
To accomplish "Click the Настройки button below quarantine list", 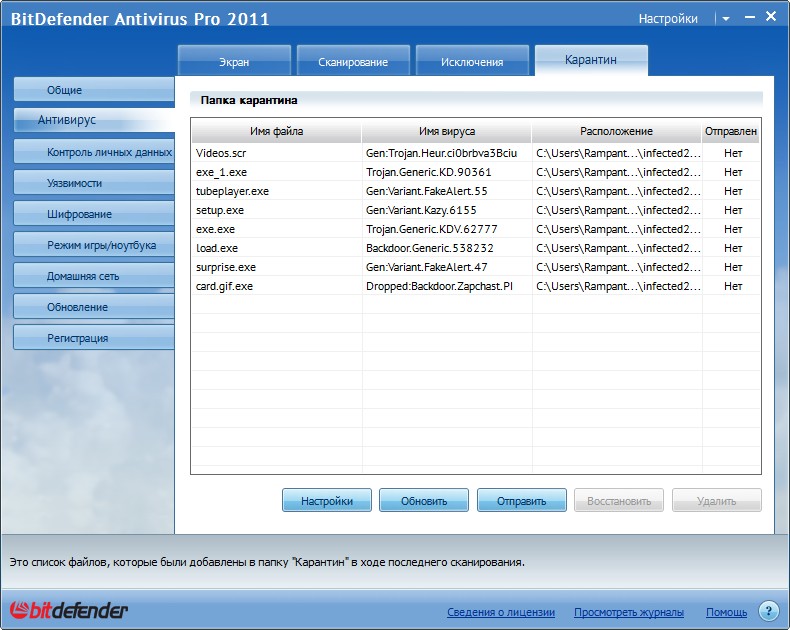I will pyautogui.click(x=327, y=500).
